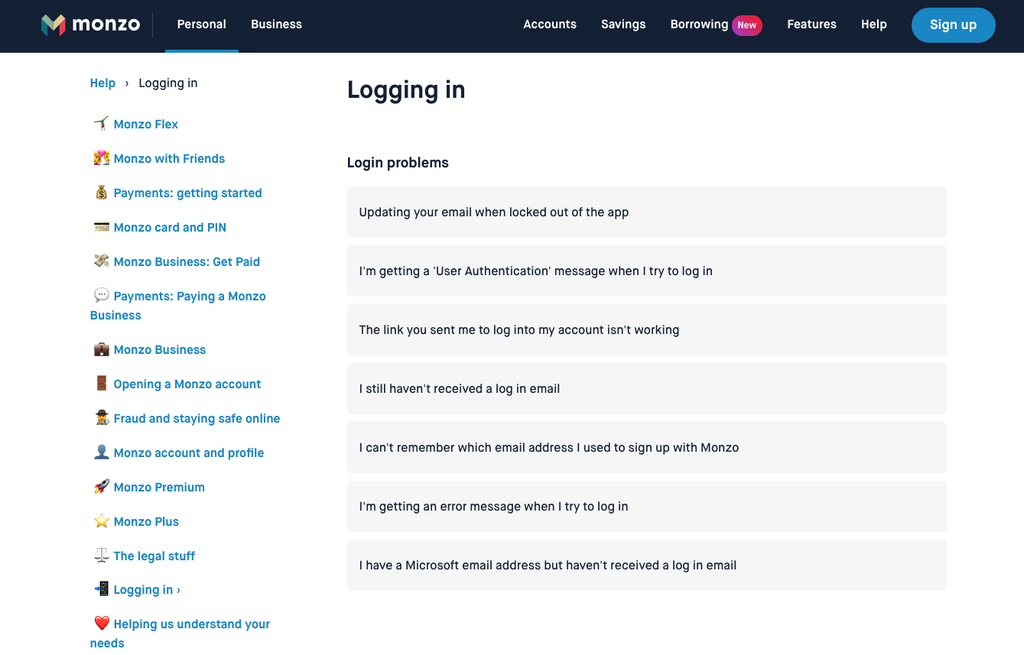1024x655 pixels.
Task: Click the Monzo logo in header
Action: coord(90,25)
